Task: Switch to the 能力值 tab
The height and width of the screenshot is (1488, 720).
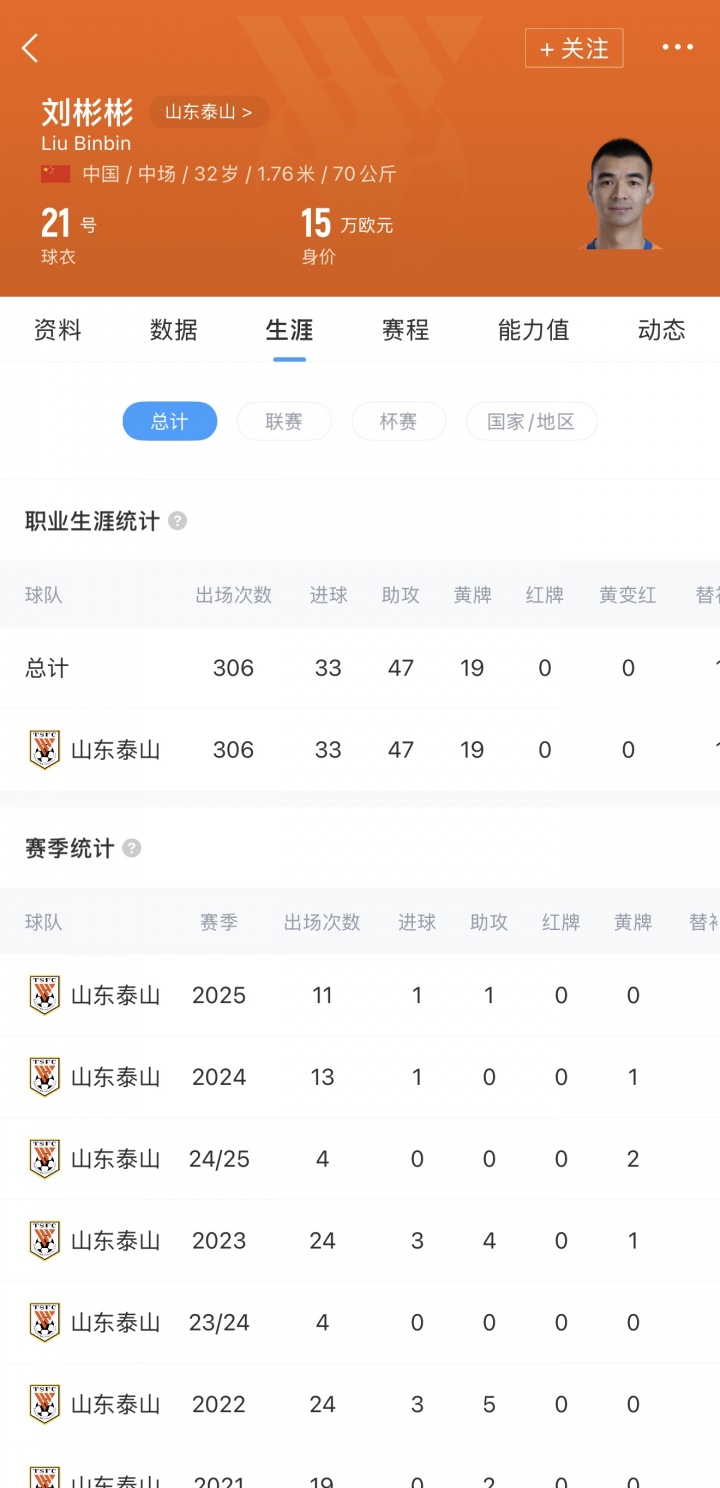Action: click(533, 331)
